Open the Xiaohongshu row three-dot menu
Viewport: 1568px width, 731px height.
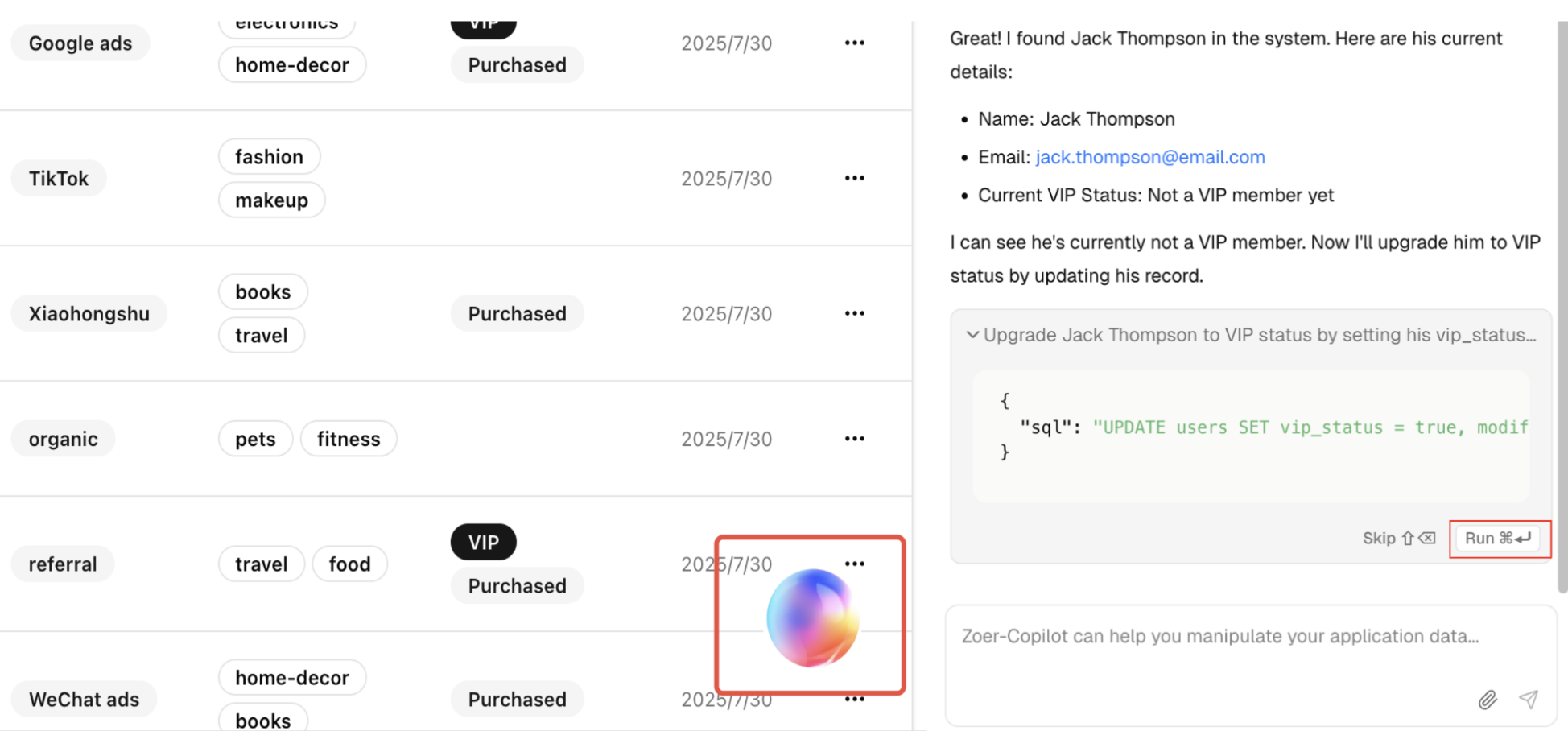click(854, 313)
